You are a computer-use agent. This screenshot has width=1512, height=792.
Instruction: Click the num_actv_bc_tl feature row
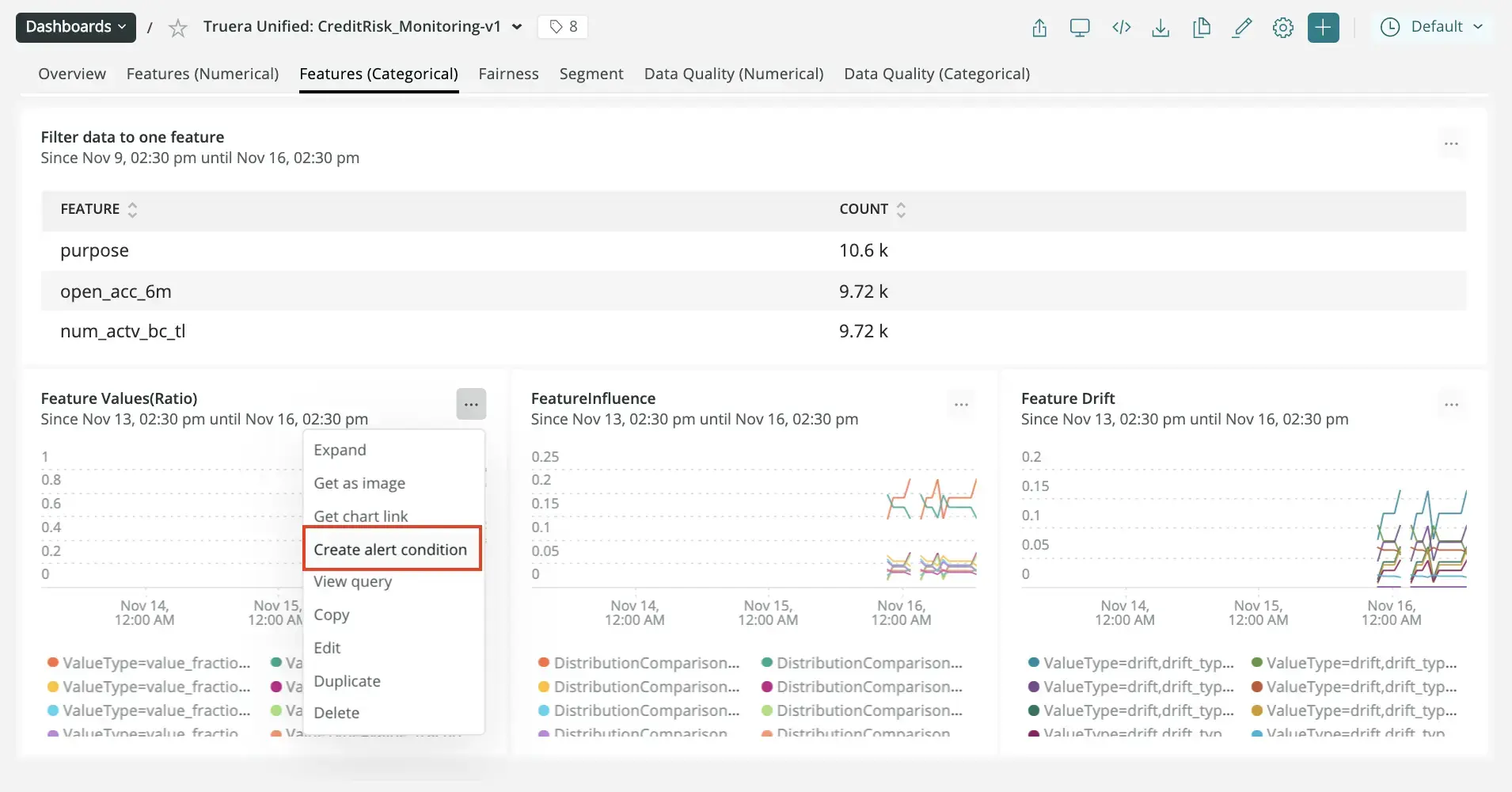pyautogui.click(x=754, y=331)
